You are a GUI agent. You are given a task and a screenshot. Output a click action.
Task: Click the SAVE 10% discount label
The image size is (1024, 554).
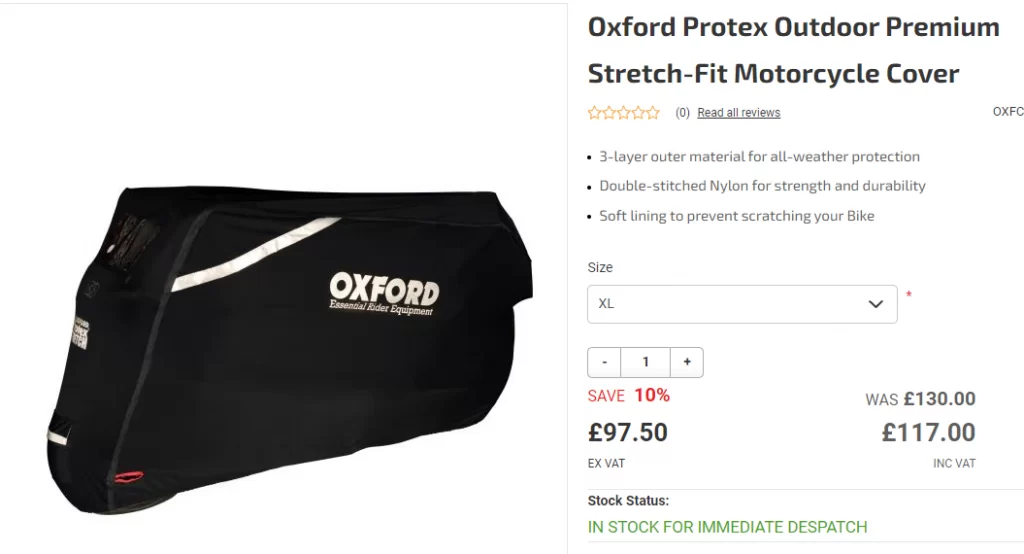click(629, 395)
